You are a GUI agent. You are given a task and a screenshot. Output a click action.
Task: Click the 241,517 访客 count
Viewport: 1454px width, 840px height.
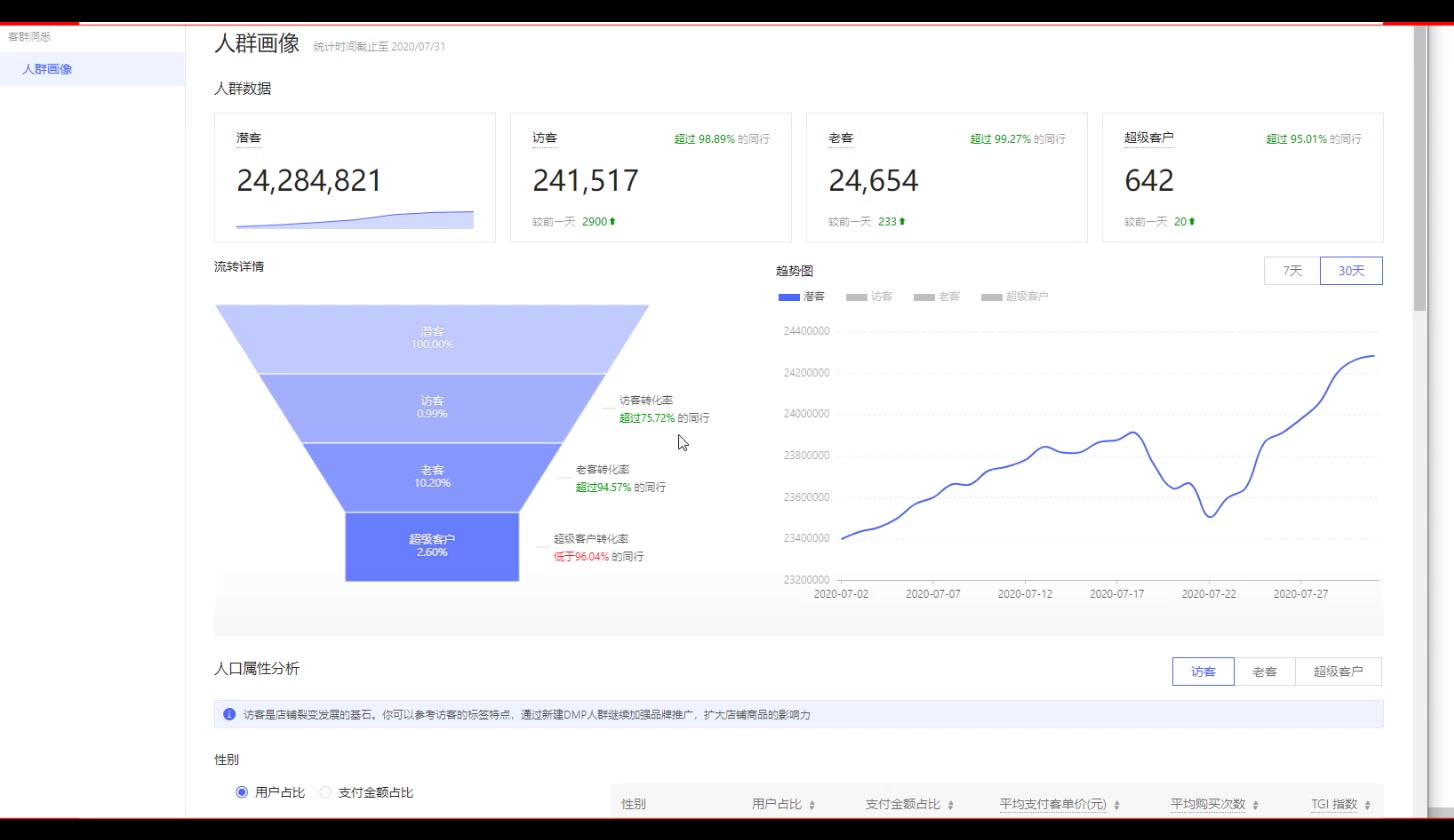tap(585, 181)
